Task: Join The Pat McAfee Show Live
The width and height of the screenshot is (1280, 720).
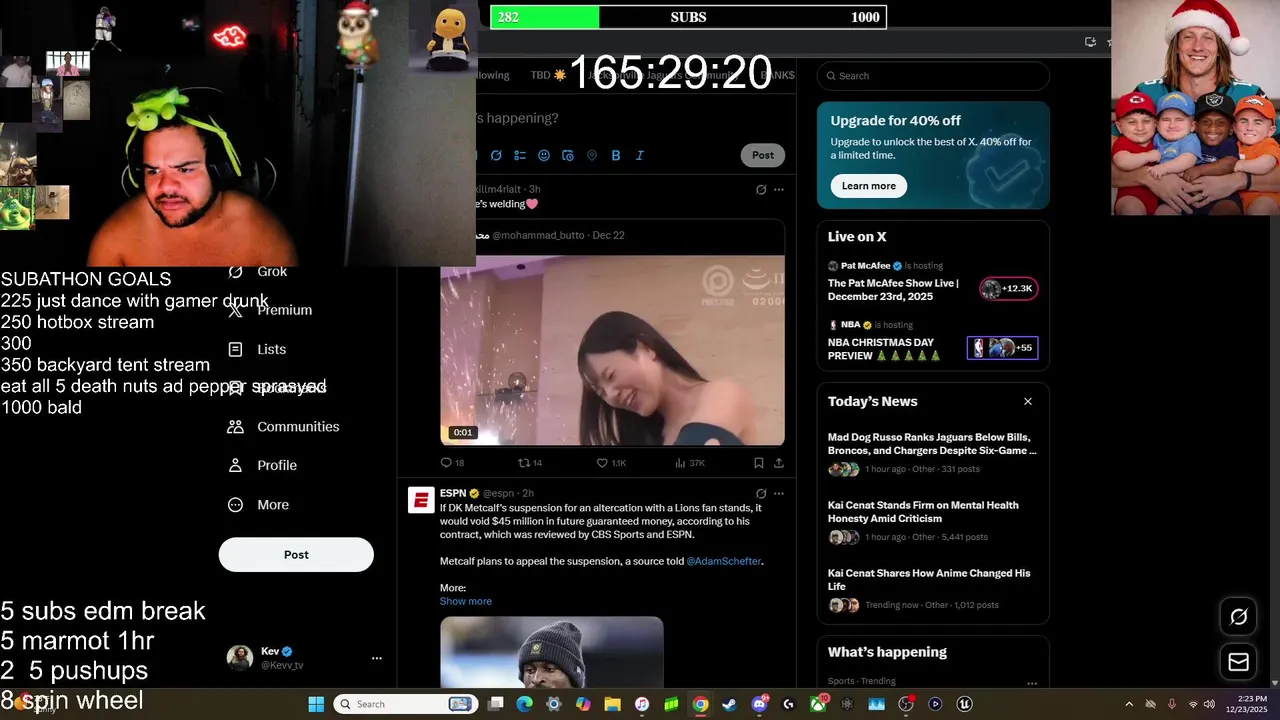Action: click(893, 290)
